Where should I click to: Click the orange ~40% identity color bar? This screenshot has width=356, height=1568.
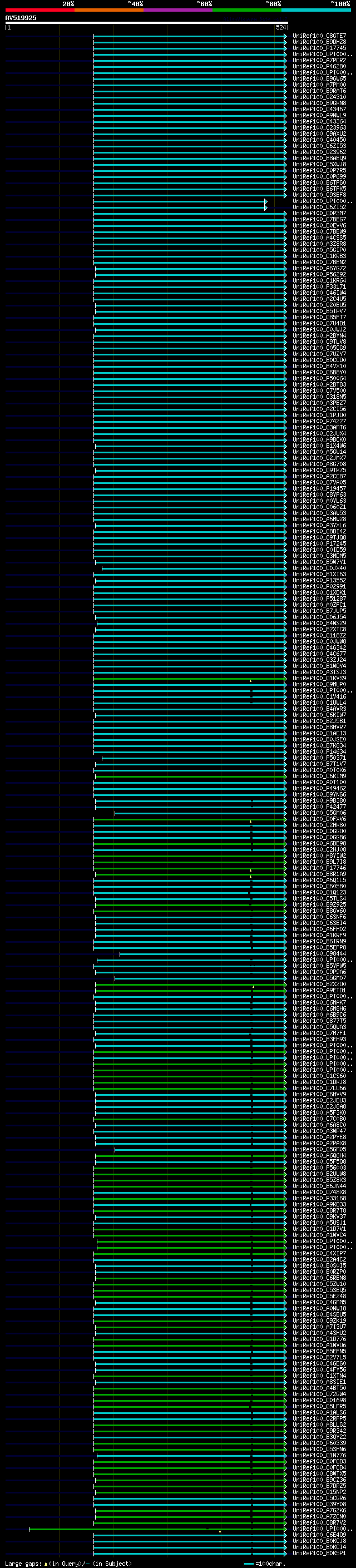click(109, 10)
